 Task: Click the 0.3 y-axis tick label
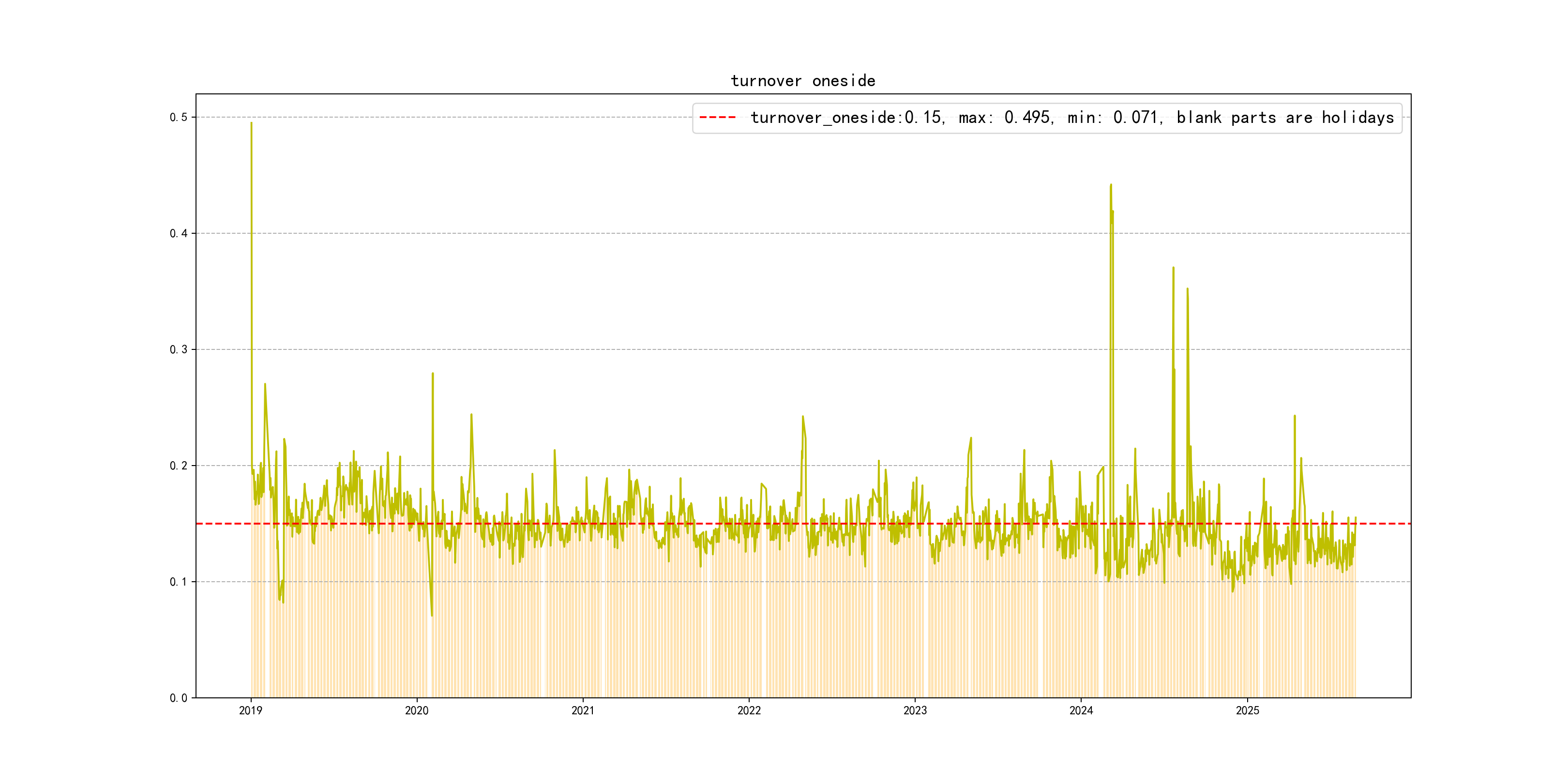[179, 349]
